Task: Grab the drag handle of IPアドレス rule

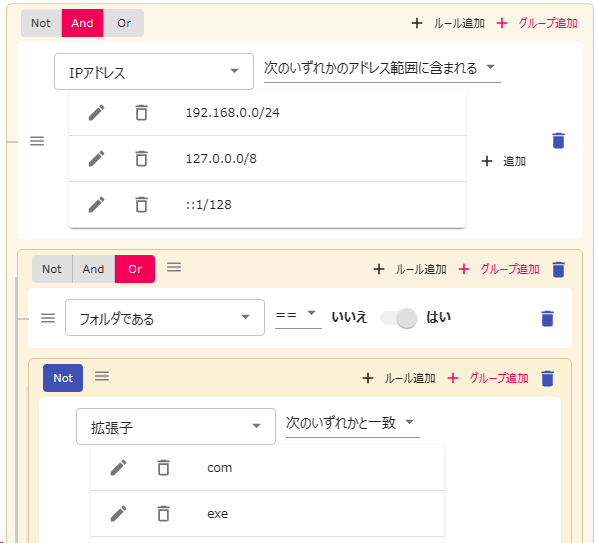Action: point(37,141)
